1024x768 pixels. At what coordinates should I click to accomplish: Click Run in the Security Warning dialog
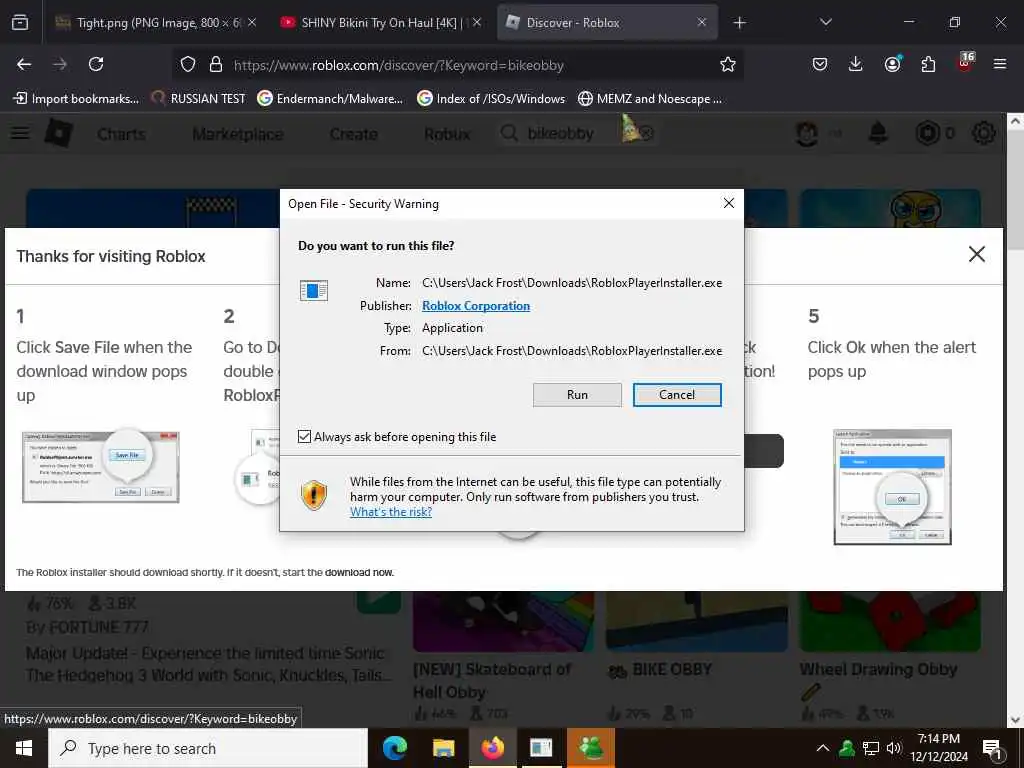[577, 394]
